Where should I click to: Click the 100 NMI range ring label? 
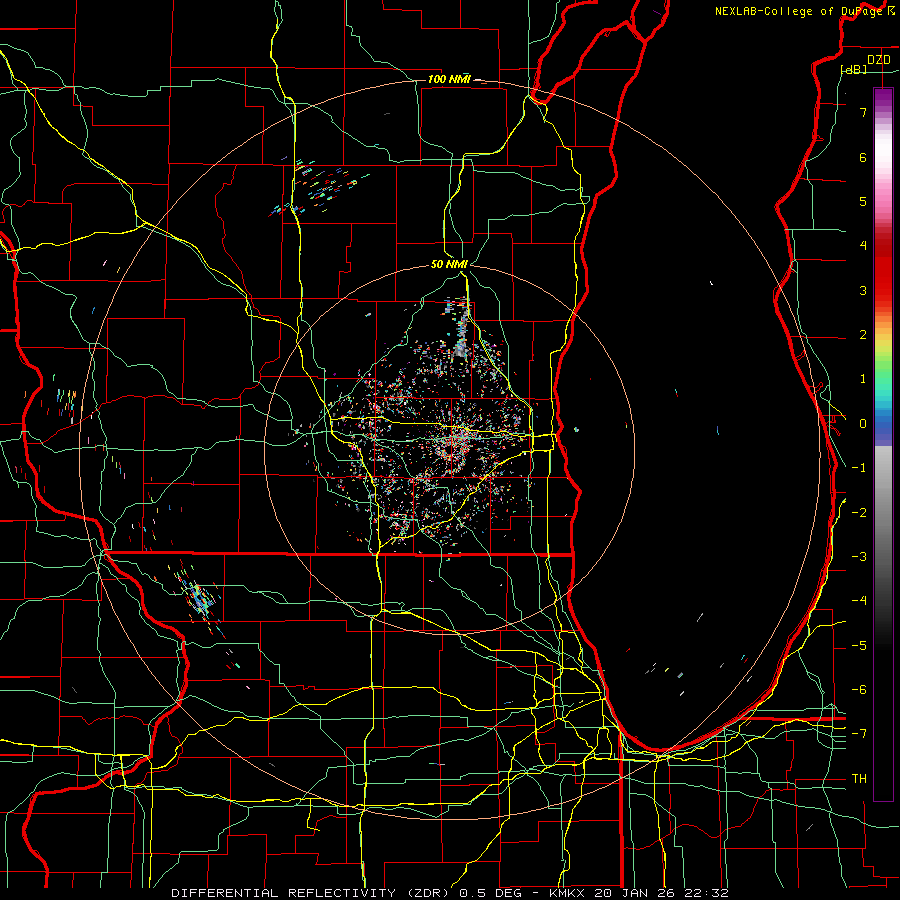(x=449, y=79)
